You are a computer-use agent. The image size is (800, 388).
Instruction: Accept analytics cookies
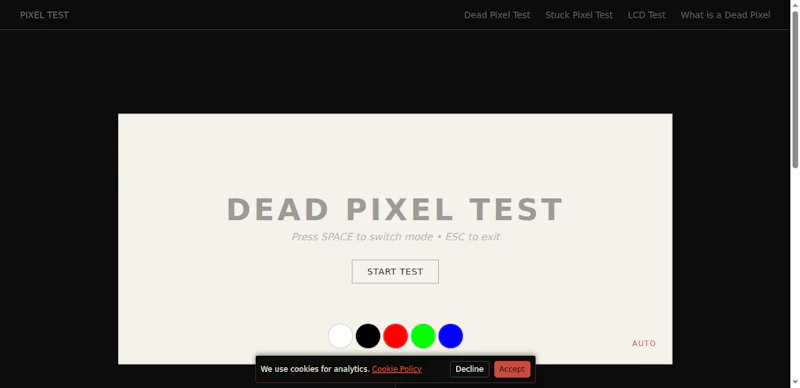(512, 369)
